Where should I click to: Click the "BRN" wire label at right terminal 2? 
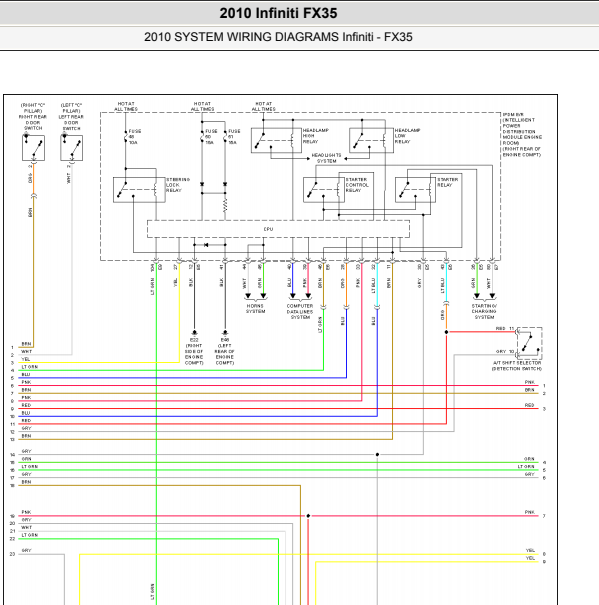click(x=530, y=390)
